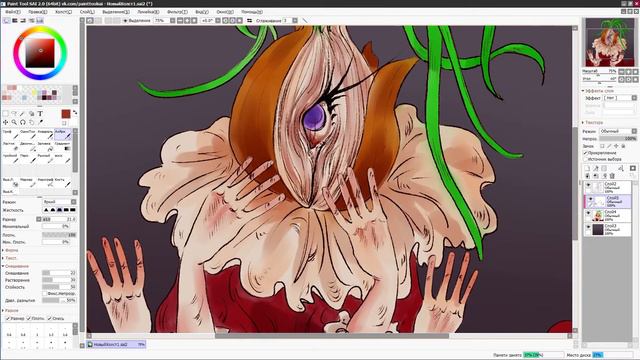This screenshot has height=360, width=640.
Task: Adjust the Смешивание blending slider
Action: click(x=59, y=273)
